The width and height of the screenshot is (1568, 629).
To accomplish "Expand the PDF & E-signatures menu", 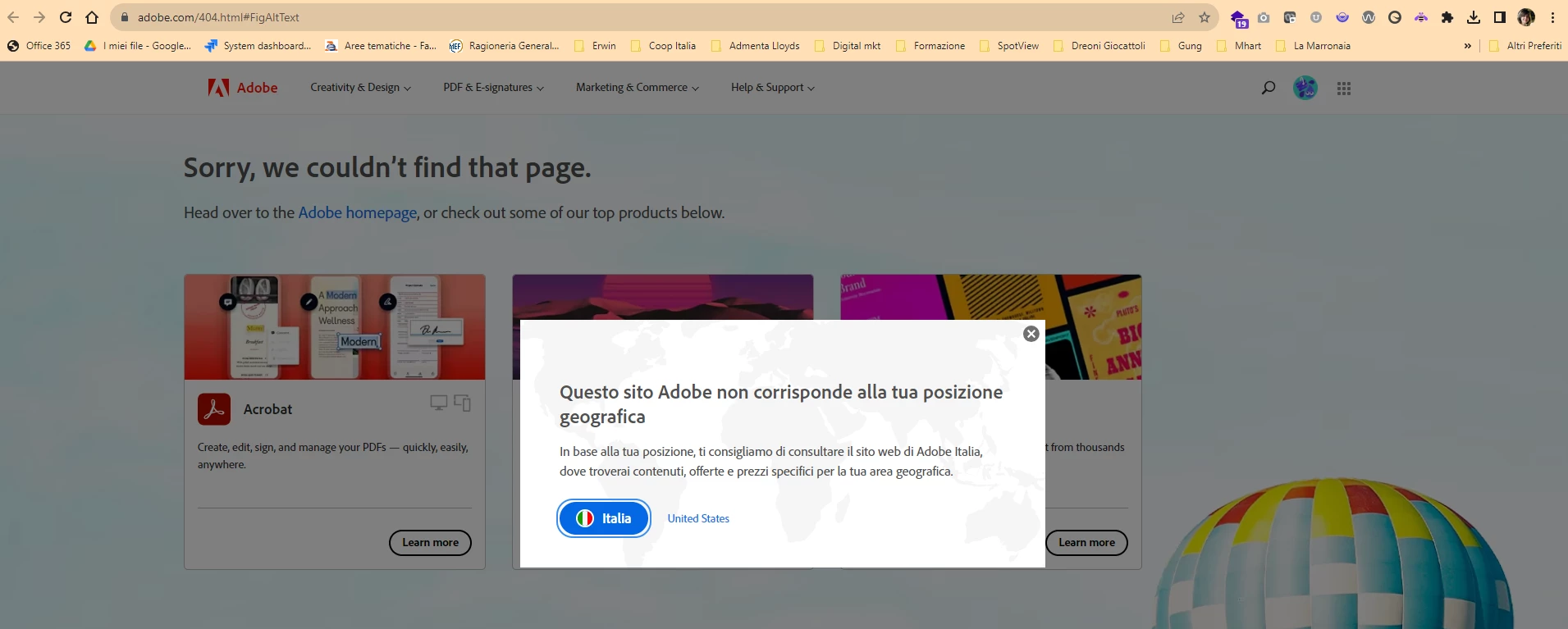I will [493, 88].
